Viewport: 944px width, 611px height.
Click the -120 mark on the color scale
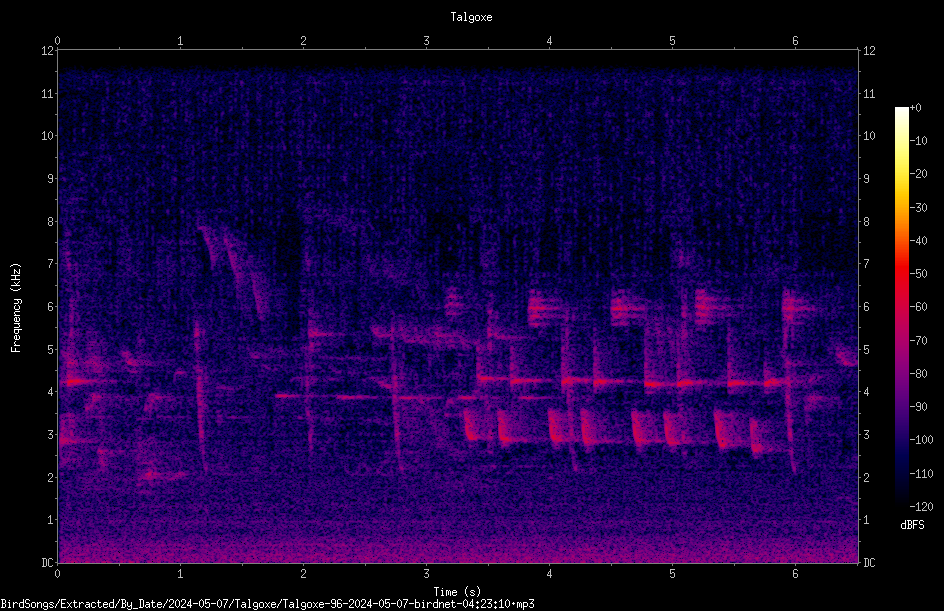(921, 506)
